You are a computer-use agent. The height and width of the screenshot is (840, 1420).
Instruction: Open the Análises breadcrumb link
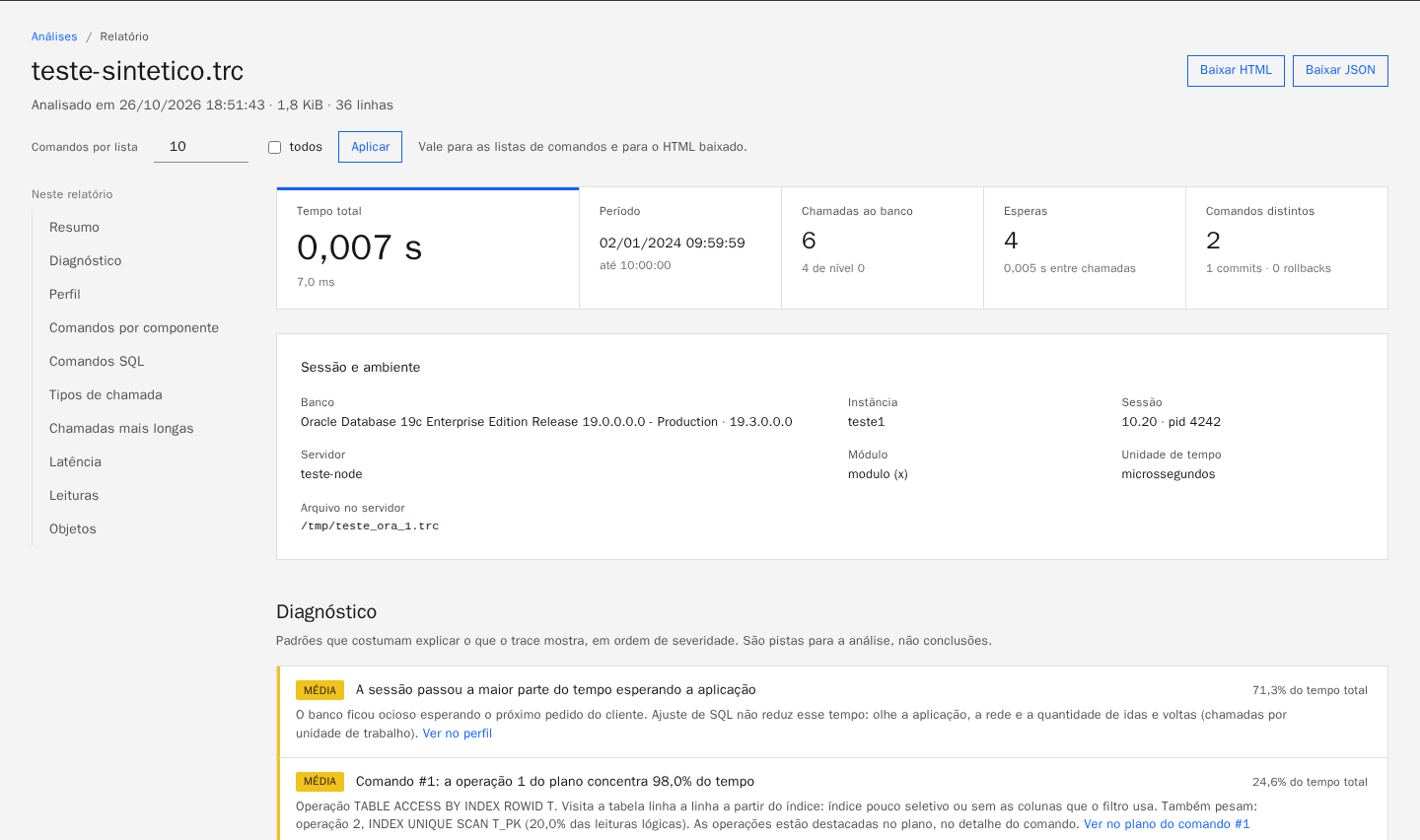coord(54,36)
